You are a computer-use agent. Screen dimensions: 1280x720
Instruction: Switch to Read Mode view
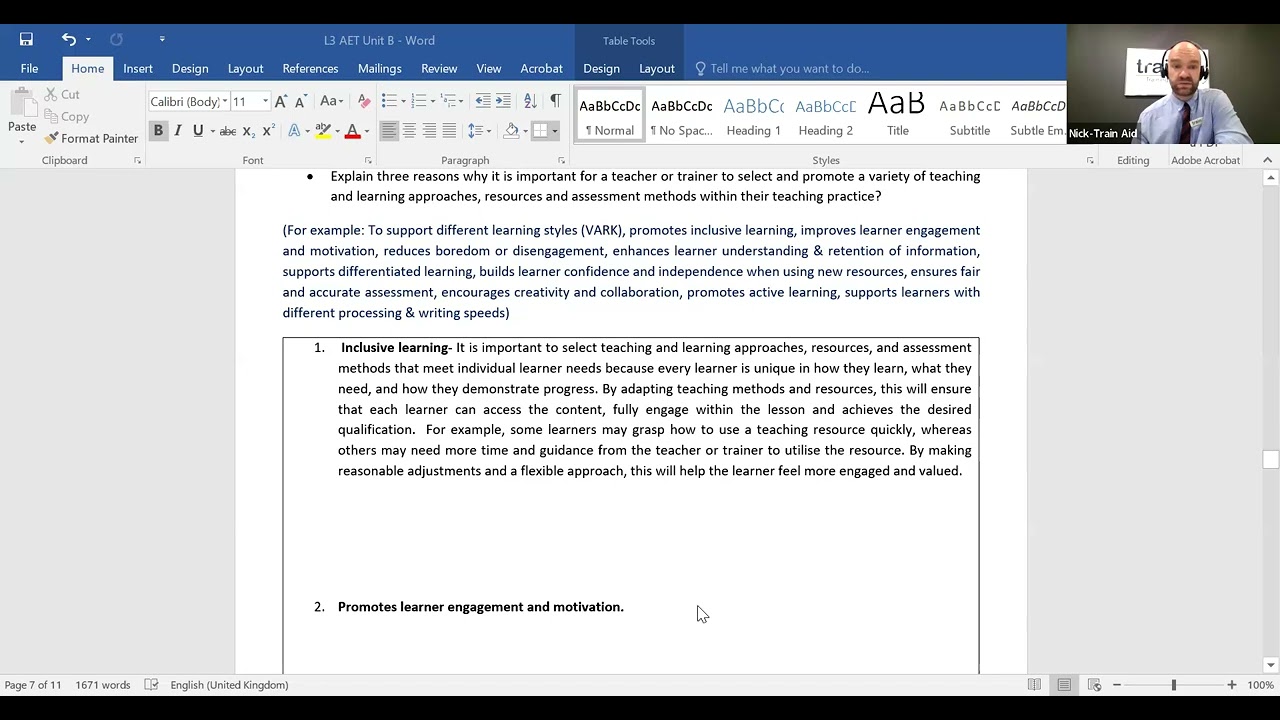(1034, 685)
